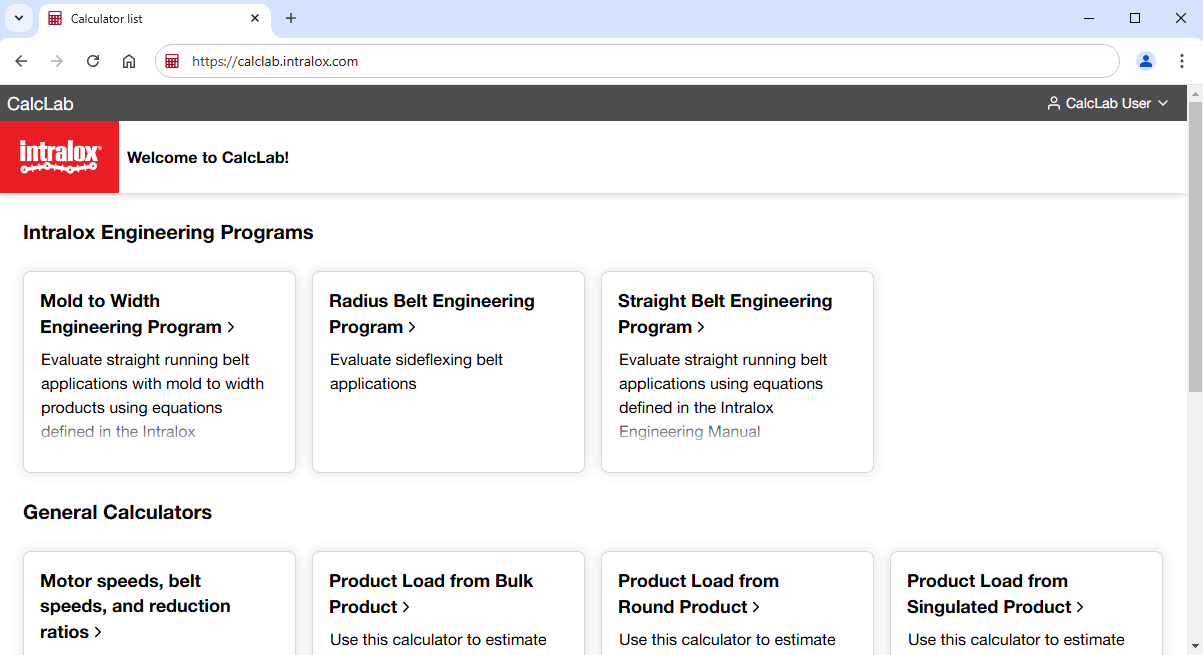Expand the browser tab search chevron

click(18, 18)
